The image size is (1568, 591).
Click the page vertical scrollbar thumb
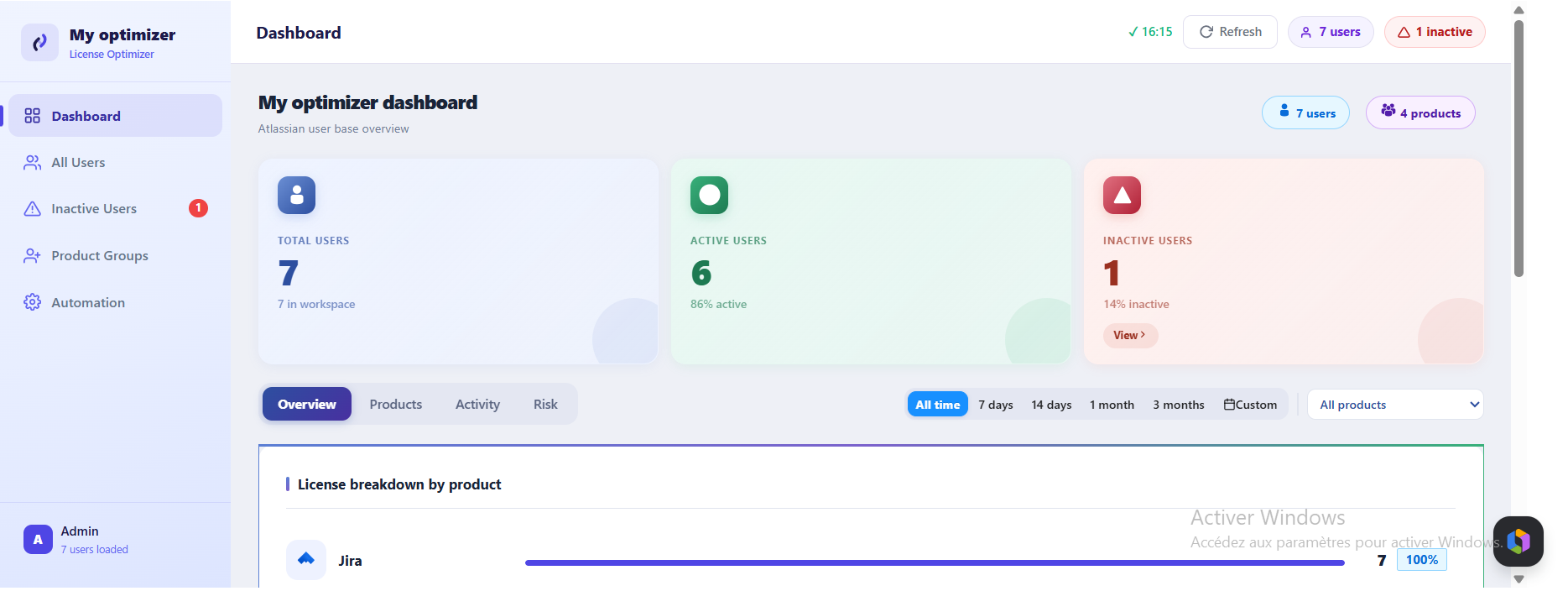1519,149
